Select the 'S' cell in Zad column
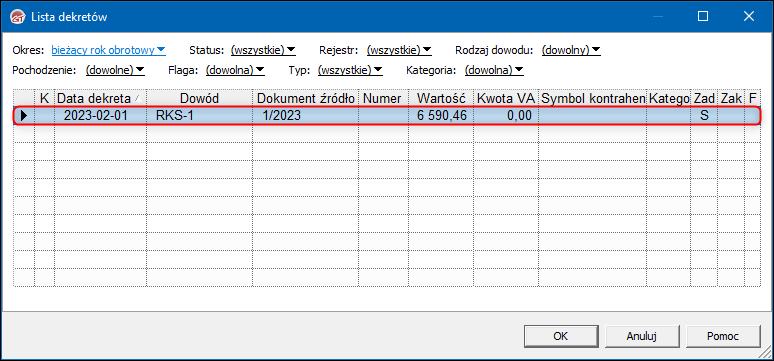 pos(704,116)
